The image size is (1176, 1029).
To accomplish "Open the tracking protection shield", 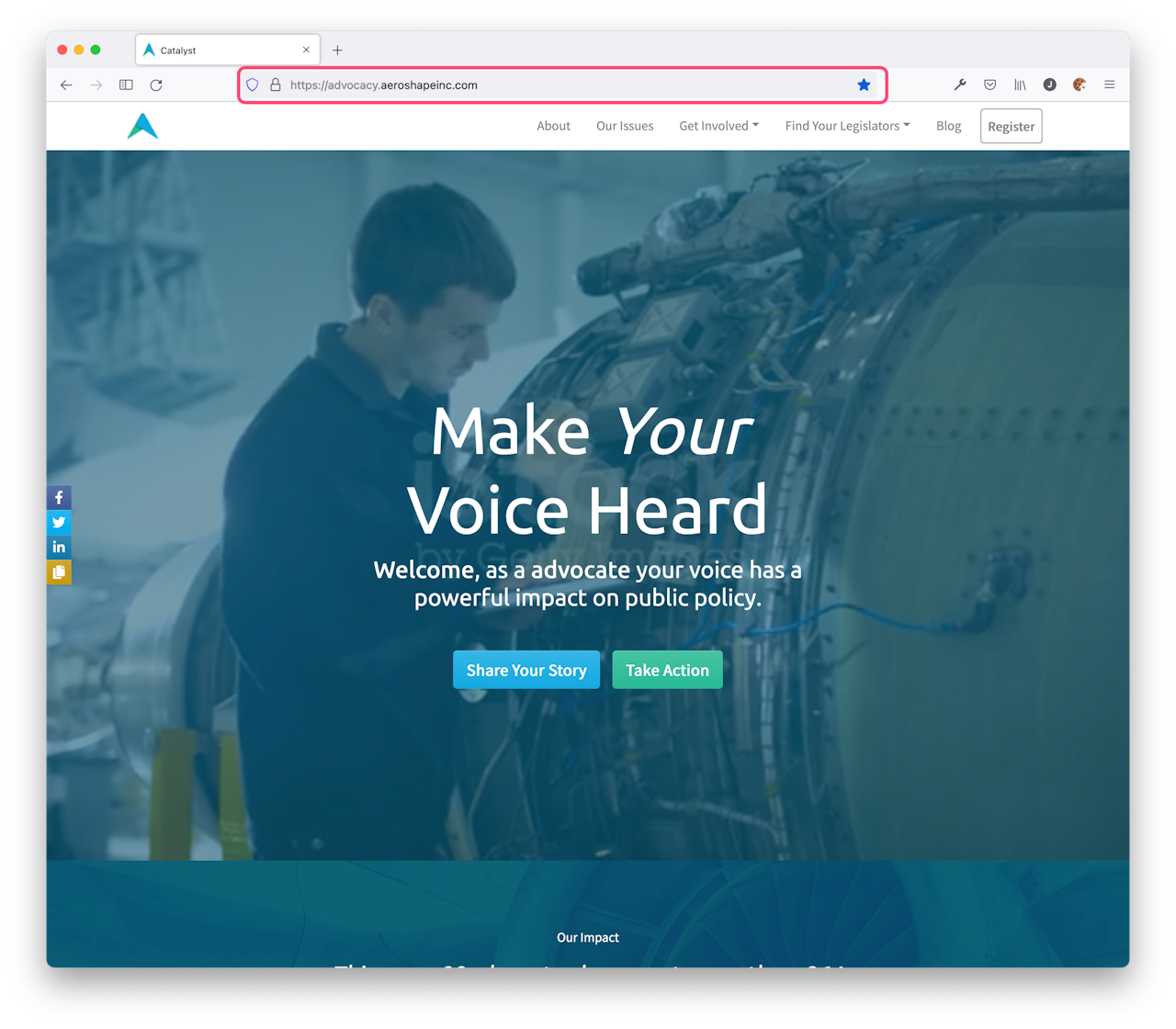I will [253, 85].
